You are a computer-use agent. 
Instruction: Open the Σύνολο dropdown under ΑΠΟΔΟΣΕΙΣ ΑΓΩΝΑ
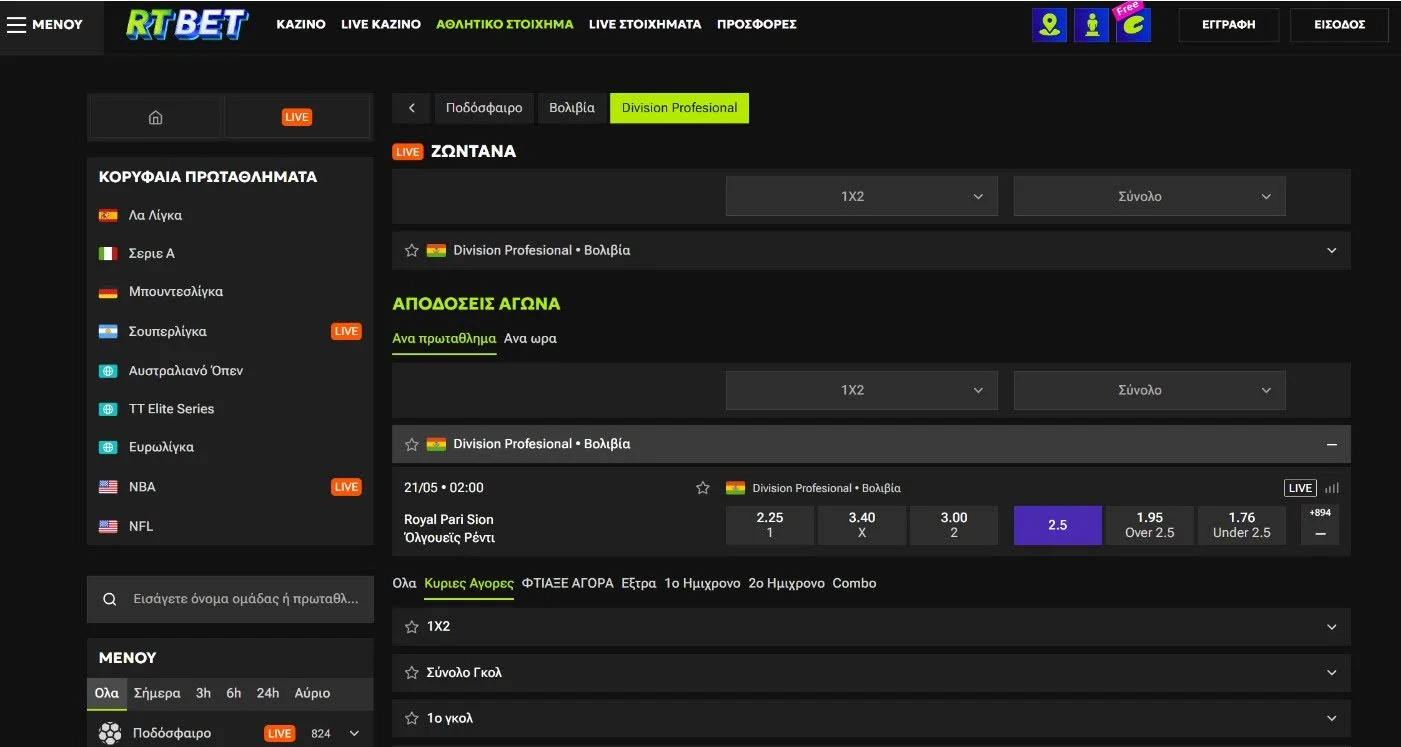pos(1150,390)
